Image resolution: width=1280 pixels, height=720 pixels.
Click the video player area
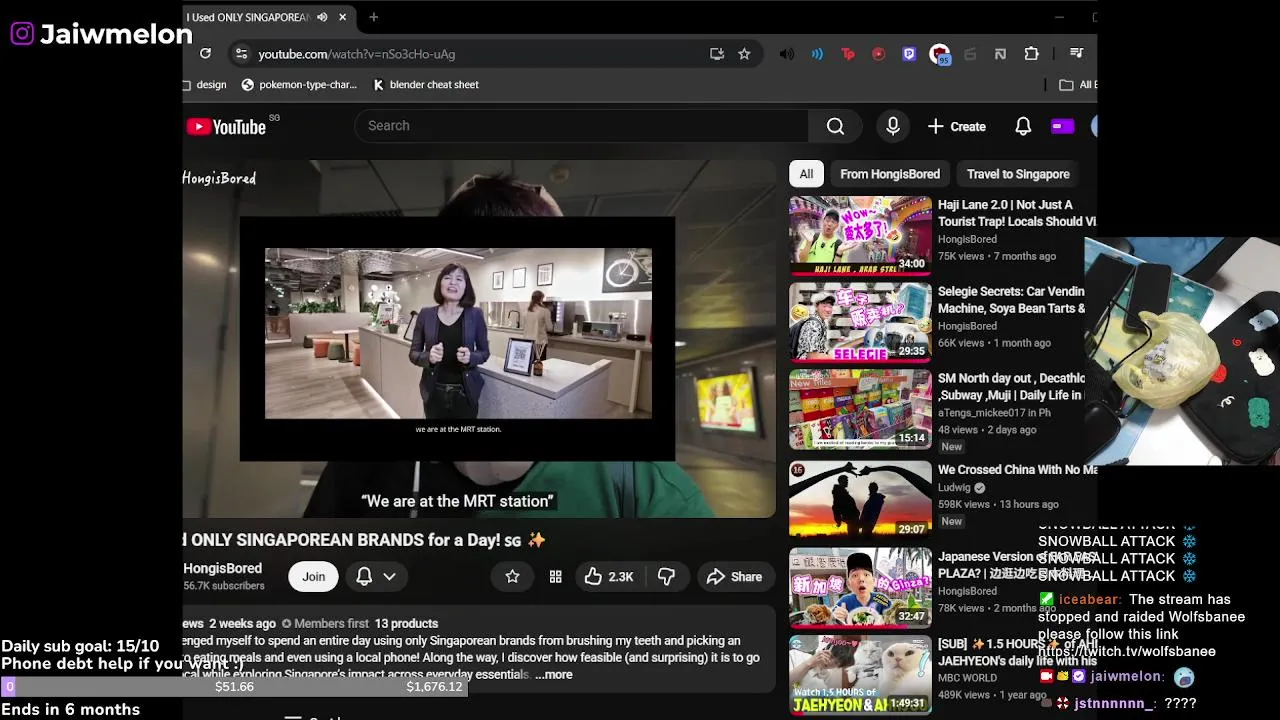(x=479, y=339)
